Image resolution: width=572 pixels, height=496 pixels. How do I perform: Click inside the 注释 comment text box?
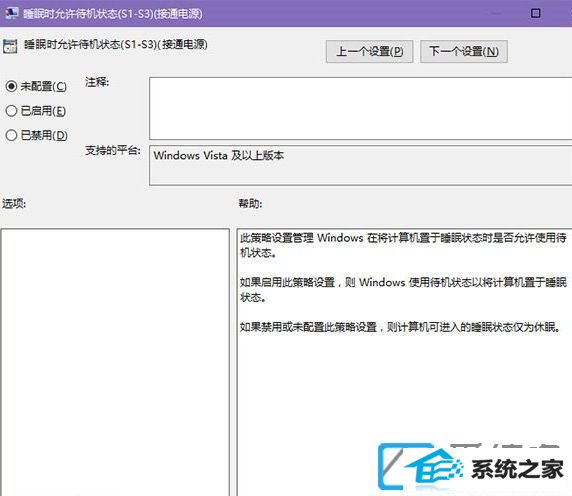click(360, 108)
